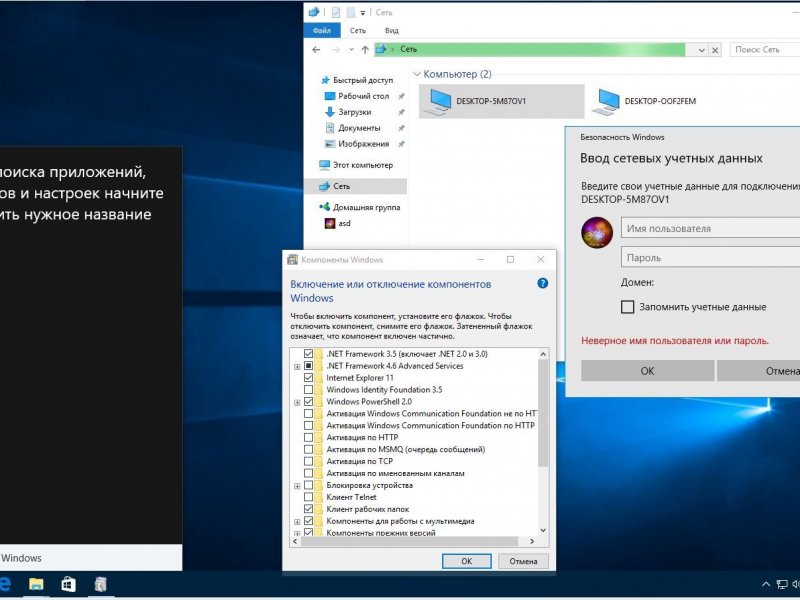Open help icon in Компоненты Windows
Image resolution: width=800 pixels, height=600 pixels.
click(542, 283)
